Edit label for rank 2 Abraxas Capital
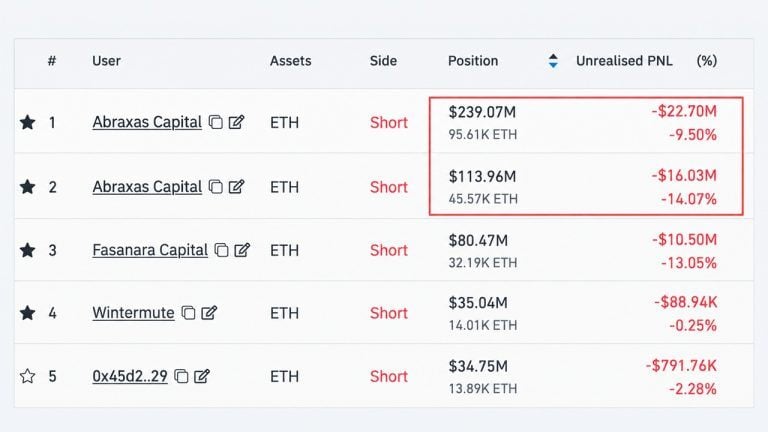Screen dimensions: 768x432 tap(236, 187)
